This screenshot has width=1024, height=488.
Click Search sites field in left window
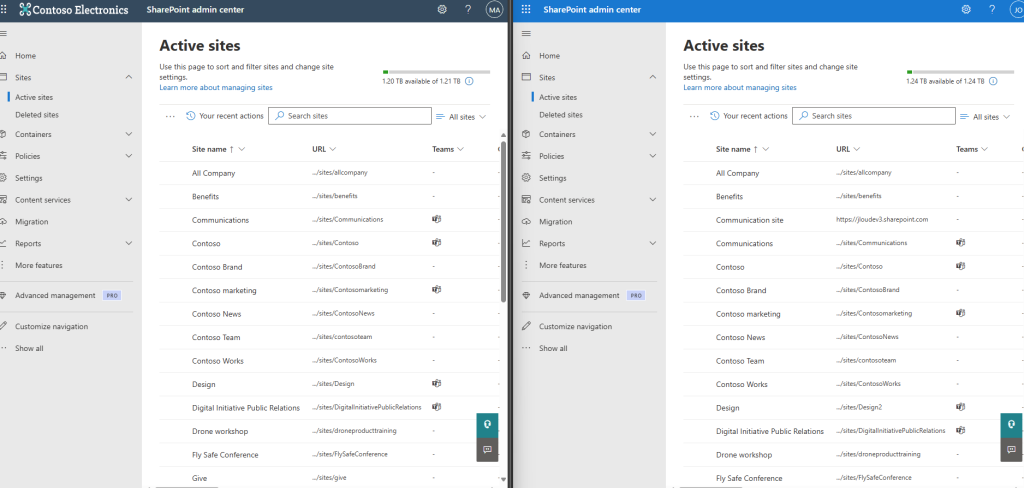click(x=349, y=116)
